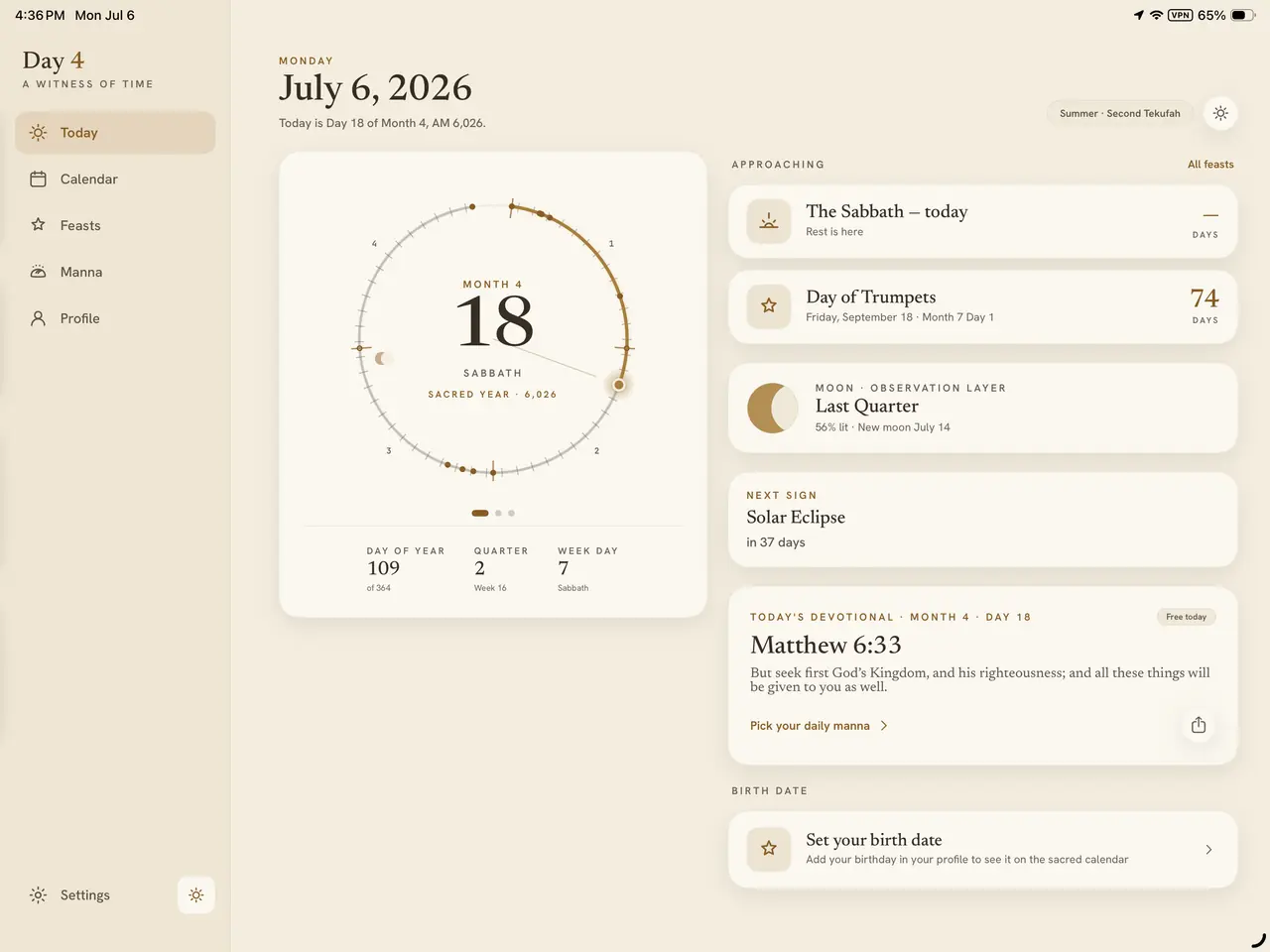Click the Profile person icon in the sidebar

point(38,318)
